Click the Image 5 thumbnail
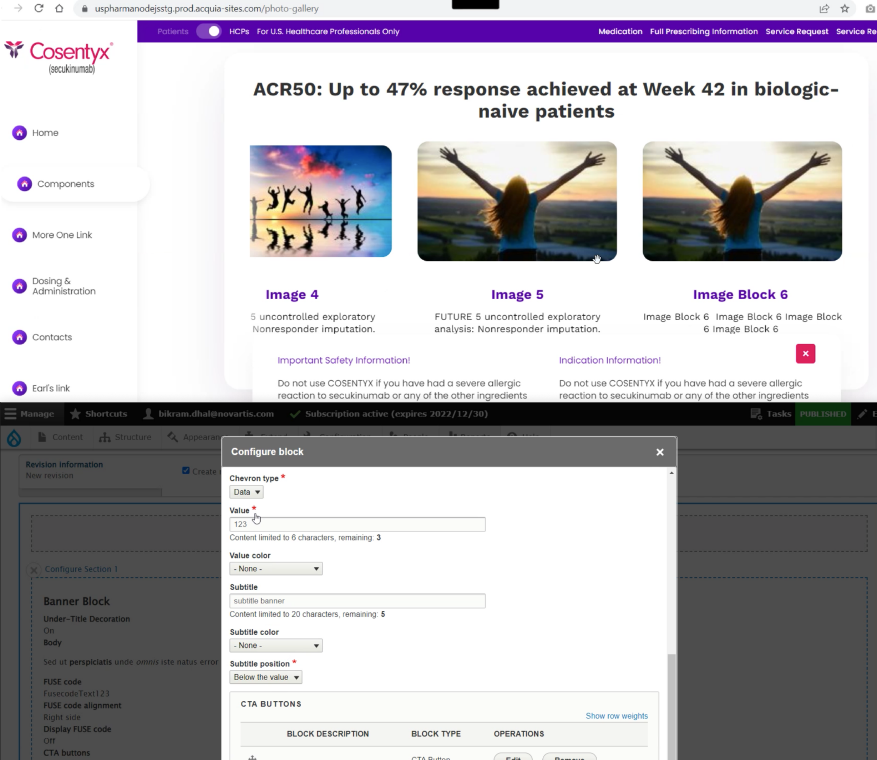 tap(517, 201)
